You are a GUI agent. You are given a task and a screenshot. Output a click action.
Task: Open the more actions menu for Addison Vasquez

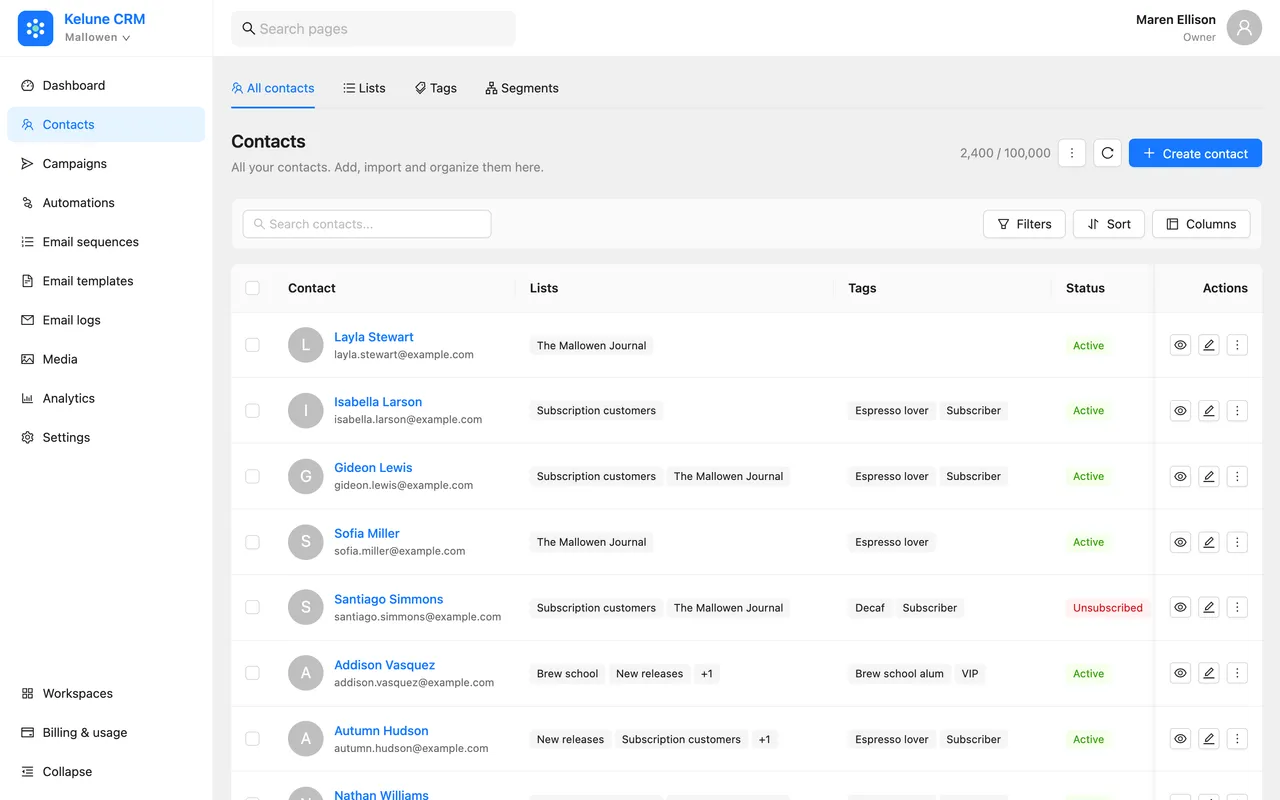tap(1237, 673)
